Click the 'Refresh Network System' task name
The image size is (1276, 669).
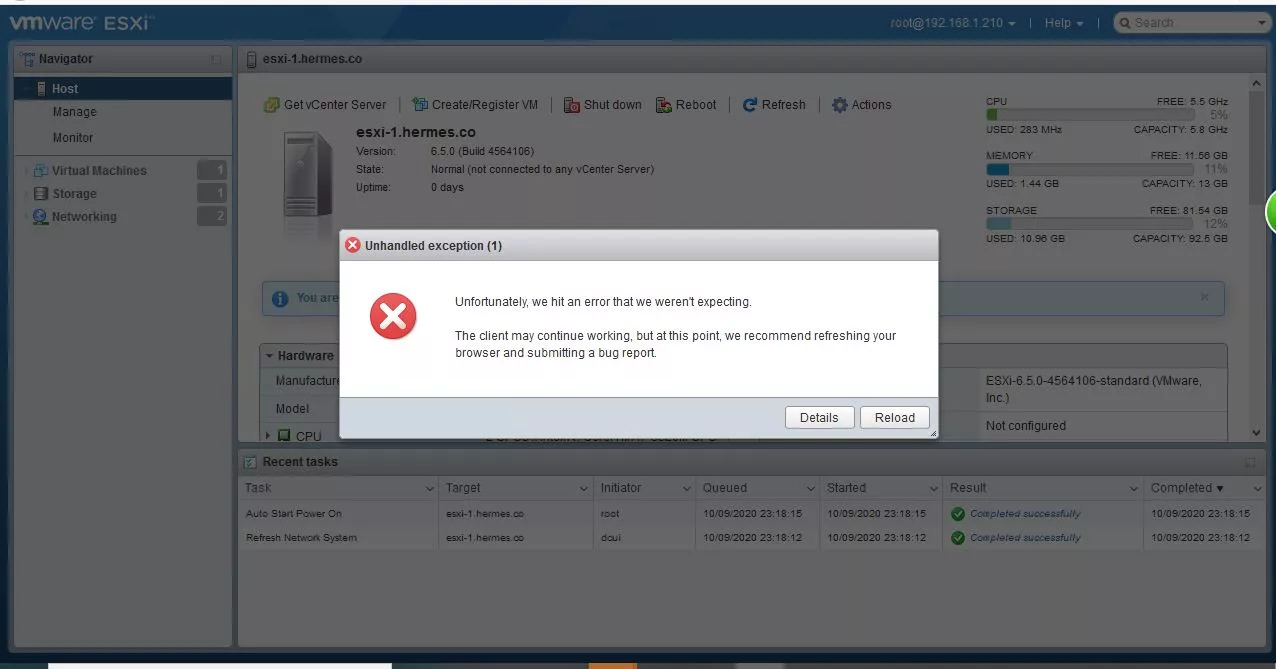301,538
